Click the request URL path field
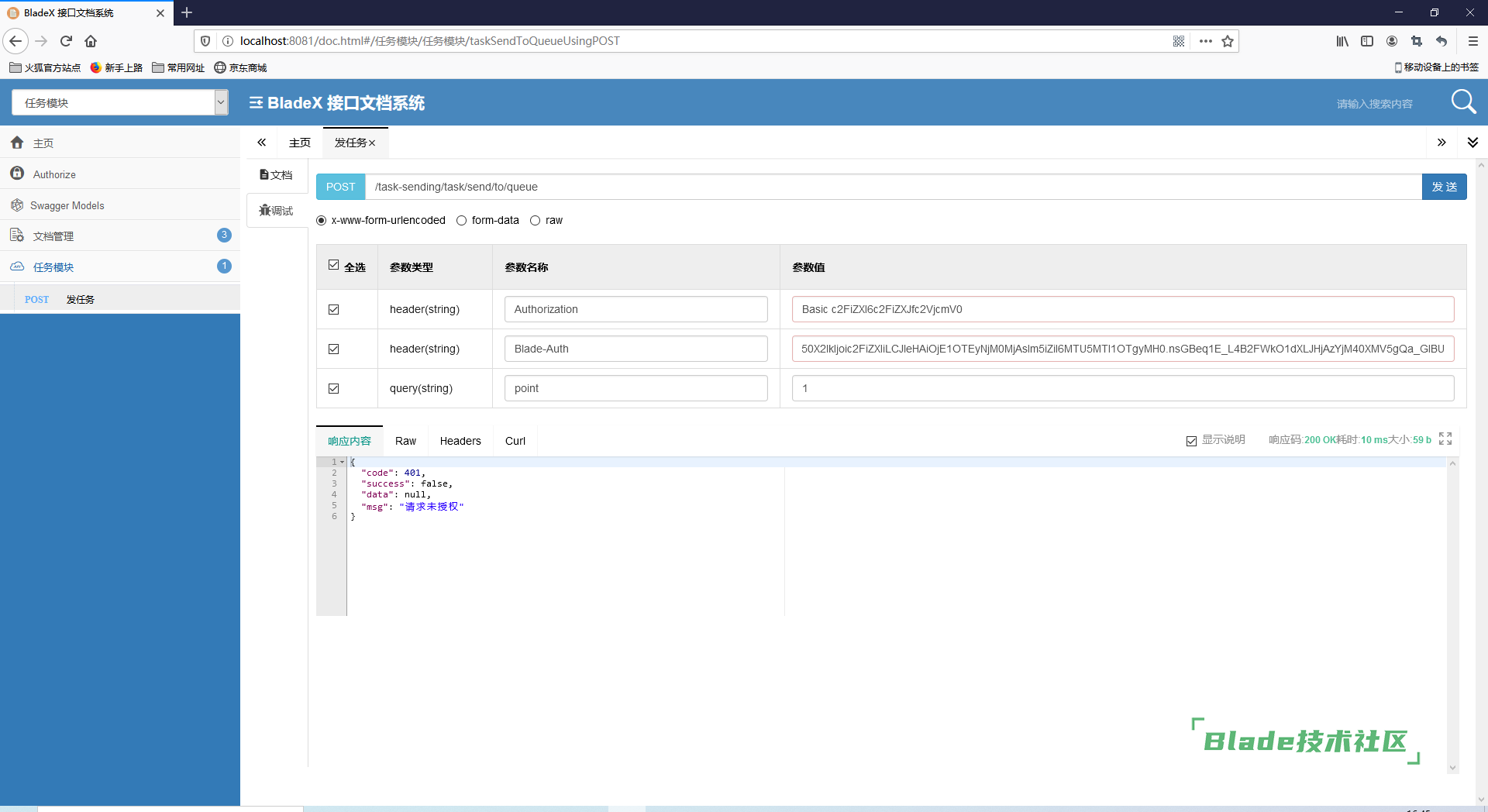Screen dimensions: 1488x812 point(894,187)
